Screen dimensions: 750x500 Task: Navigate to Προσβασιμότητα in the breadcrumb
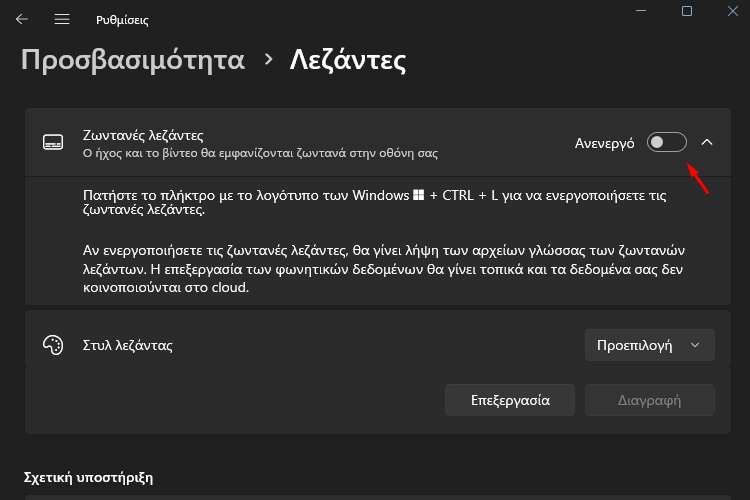click(x=133, y=60)
